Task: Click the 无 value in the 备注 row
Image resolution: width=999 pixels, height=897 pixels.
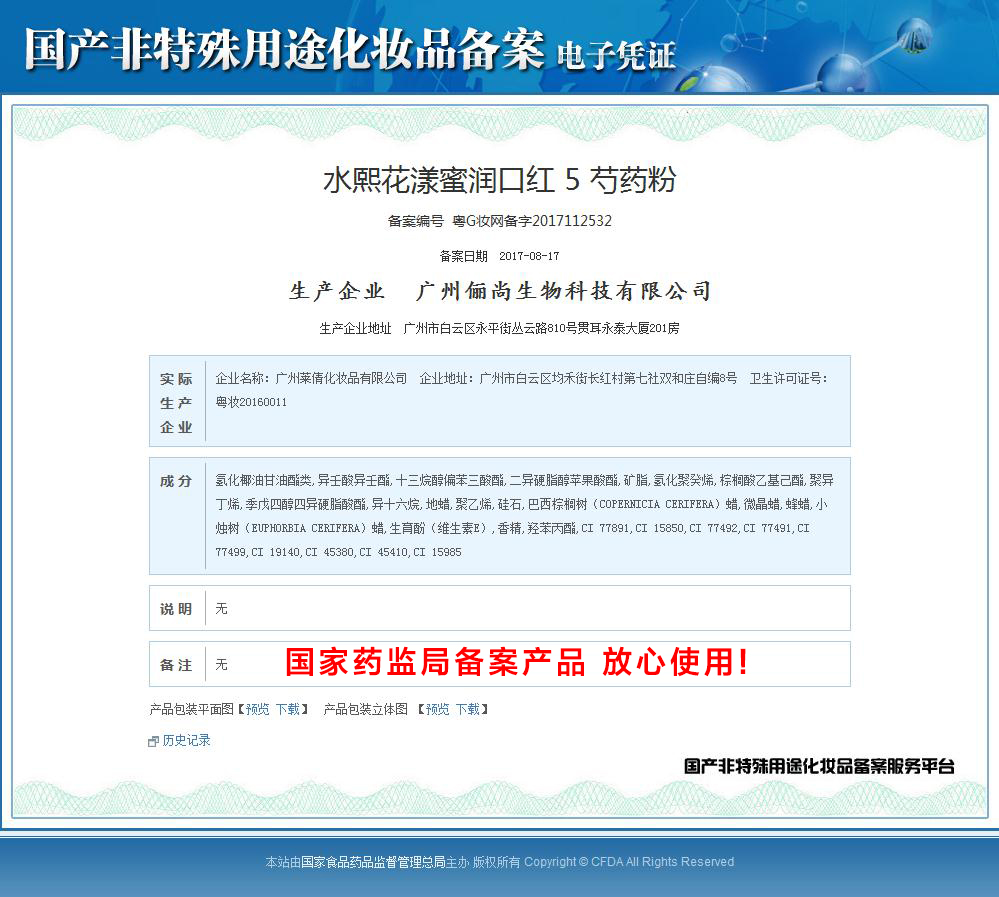Action: [221, 664]
